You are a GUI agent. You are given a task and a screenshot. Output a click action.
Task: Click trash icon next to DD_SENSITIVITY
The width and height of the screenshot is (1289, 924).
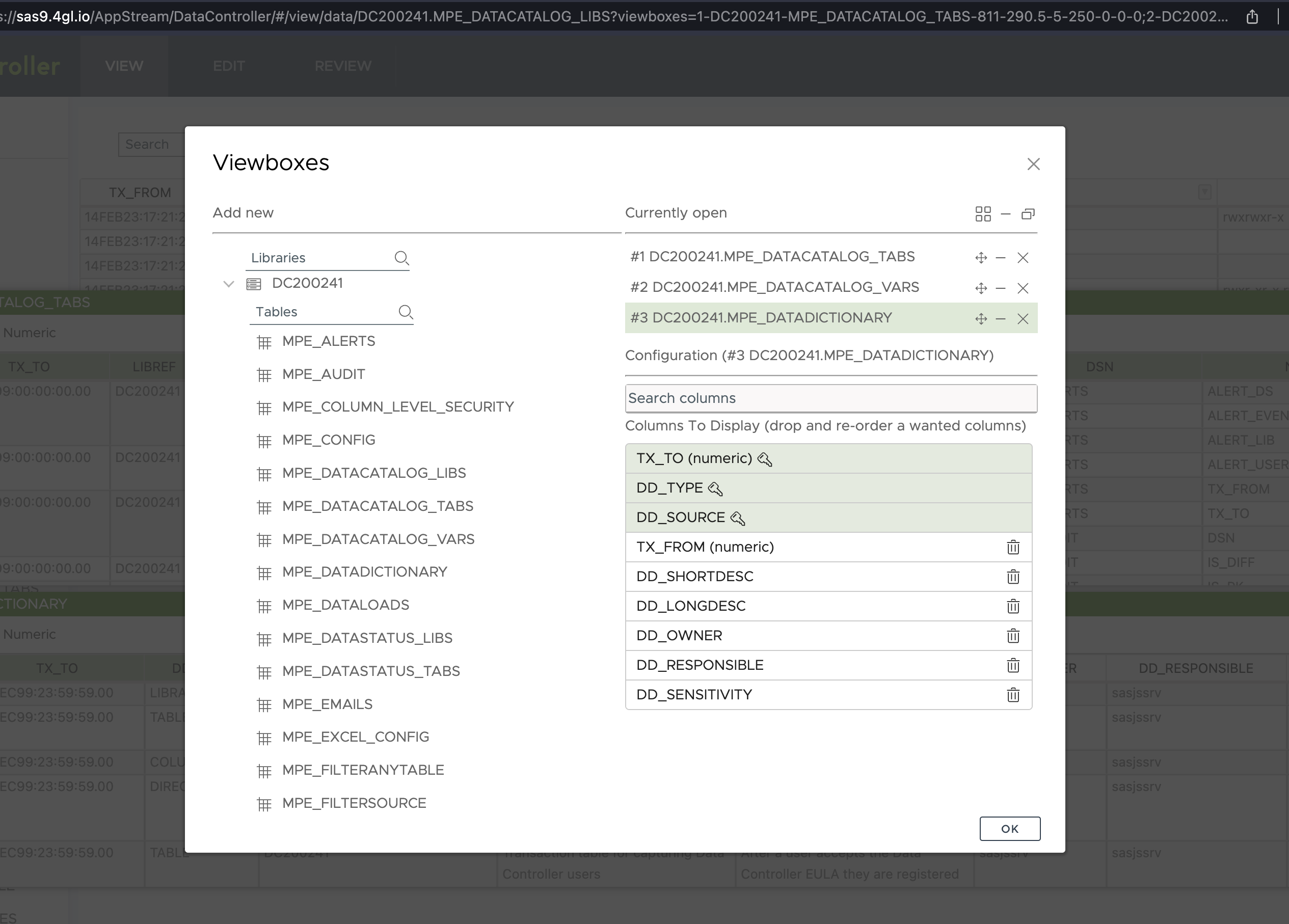coord(1013,695)
